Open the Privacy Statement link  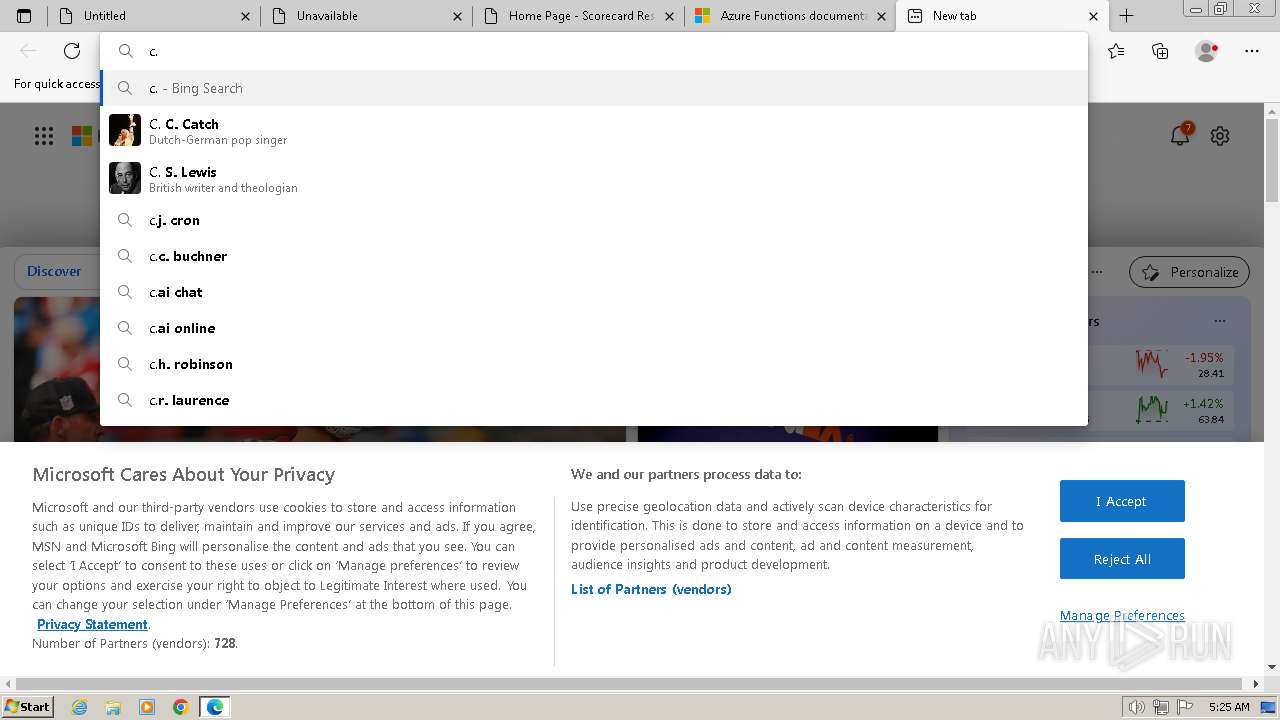[92, 624]
